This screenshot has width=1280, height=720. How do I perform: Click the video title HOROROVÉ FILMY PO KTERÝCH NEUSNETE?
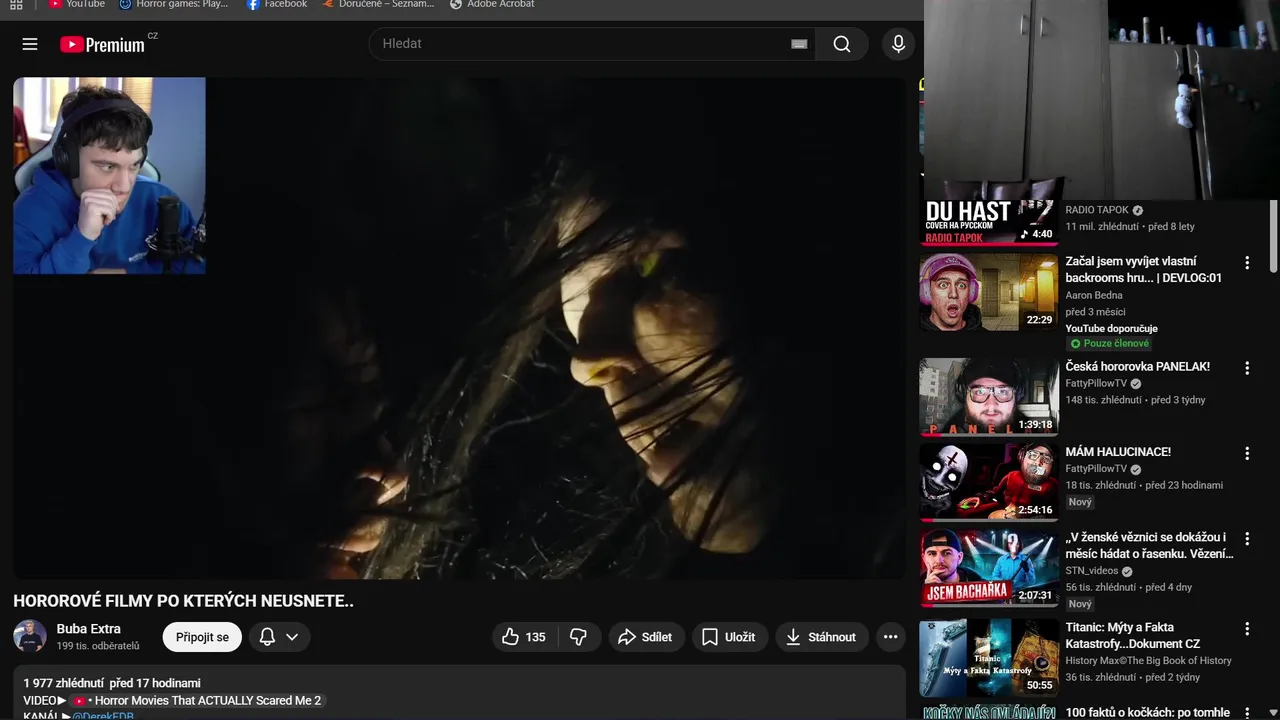coord(183,601)
